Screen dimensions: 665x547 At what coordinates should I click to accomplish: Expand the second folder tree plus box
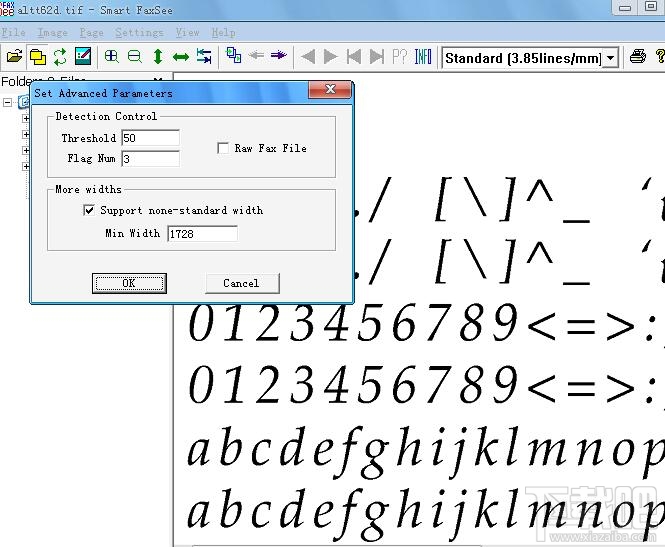coord(26,134)
